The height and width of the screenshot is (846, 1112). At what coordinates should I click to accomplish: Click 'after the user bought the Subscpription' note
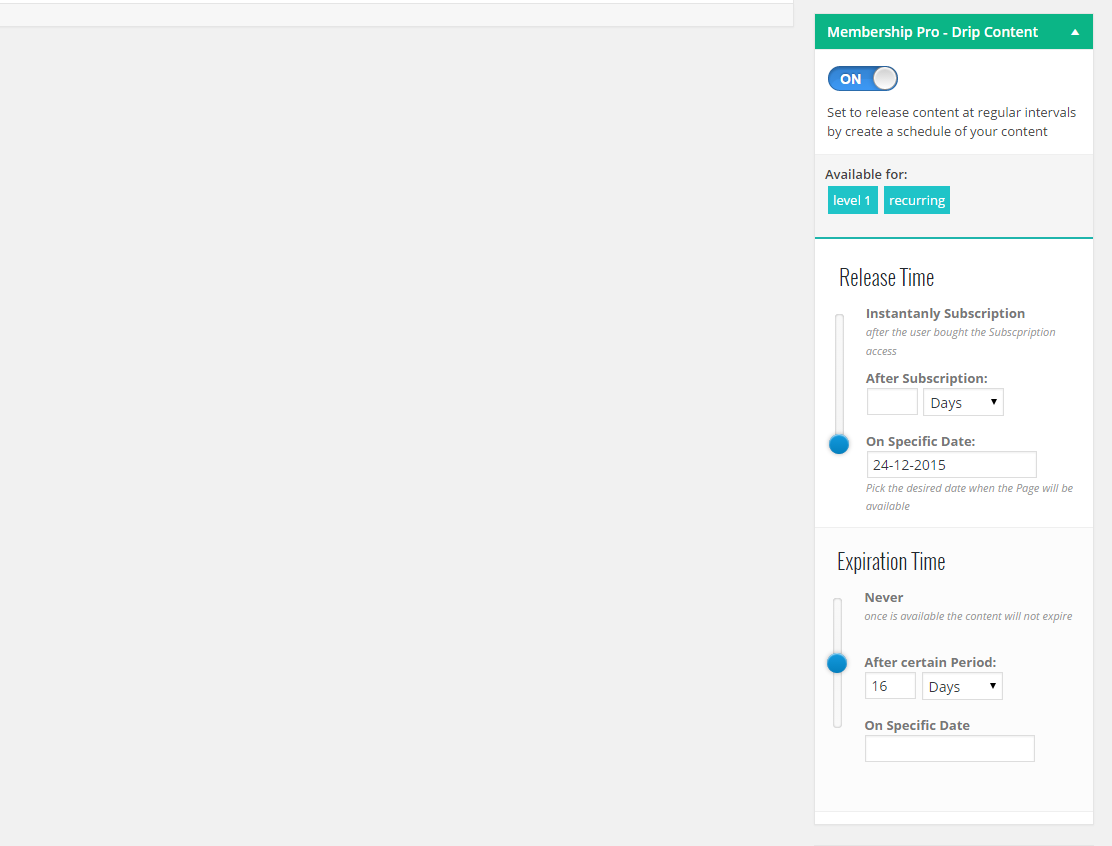[x=960, y=341]
